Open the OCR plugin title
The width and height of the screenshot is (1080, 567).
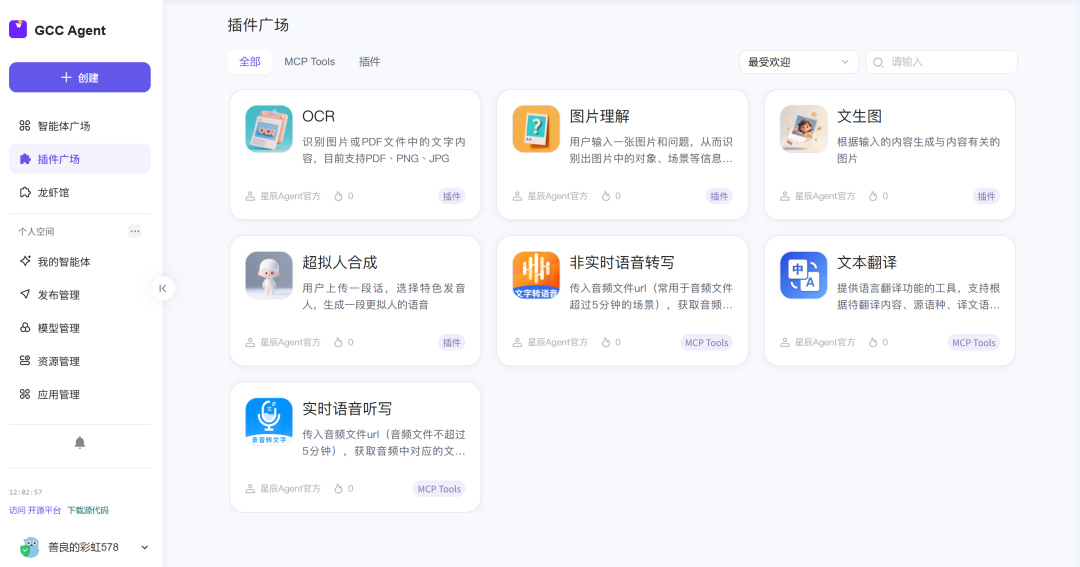point(318,116)
